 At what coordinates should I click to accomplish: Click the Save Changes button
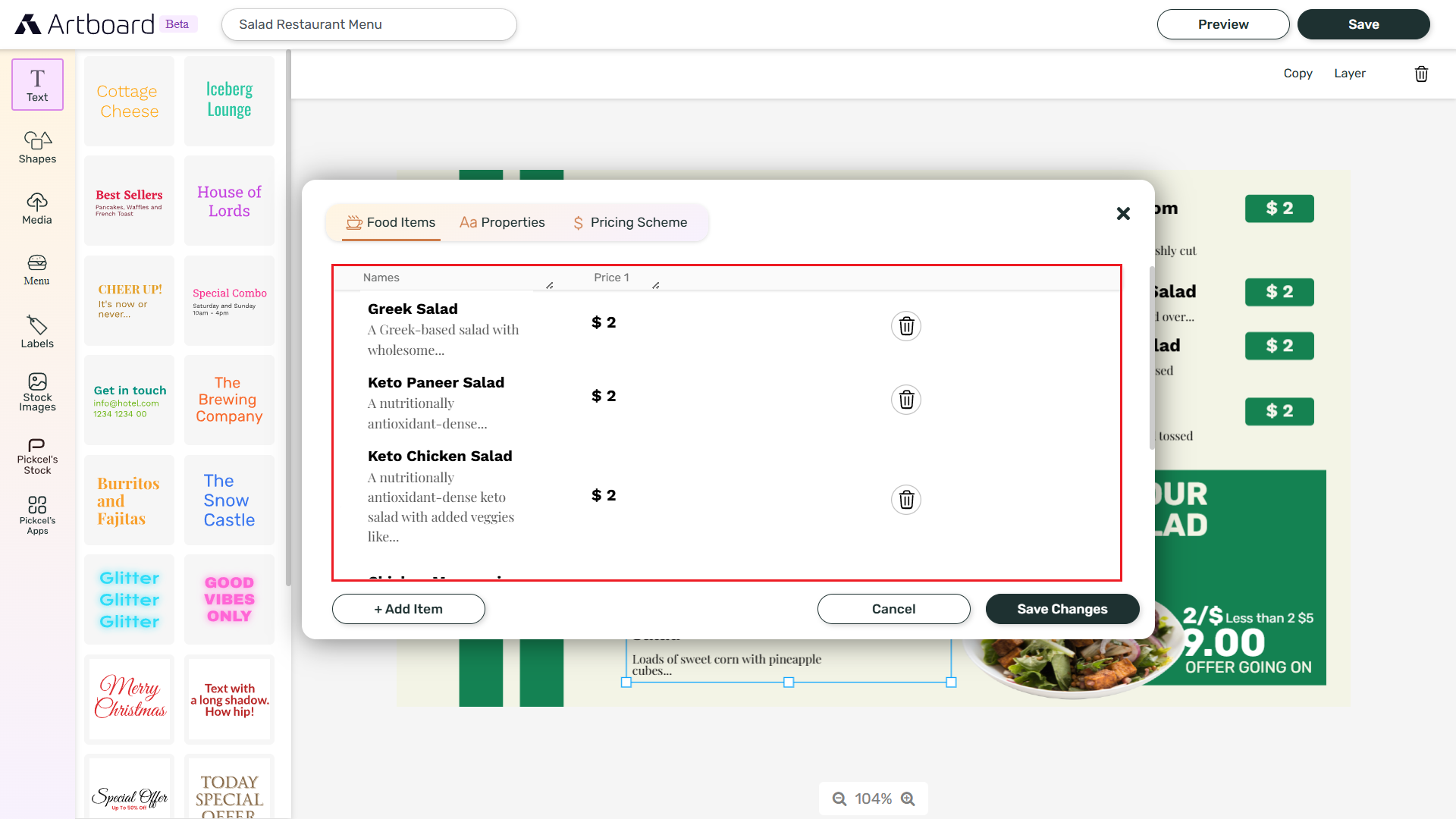(x=1062, y=609)
